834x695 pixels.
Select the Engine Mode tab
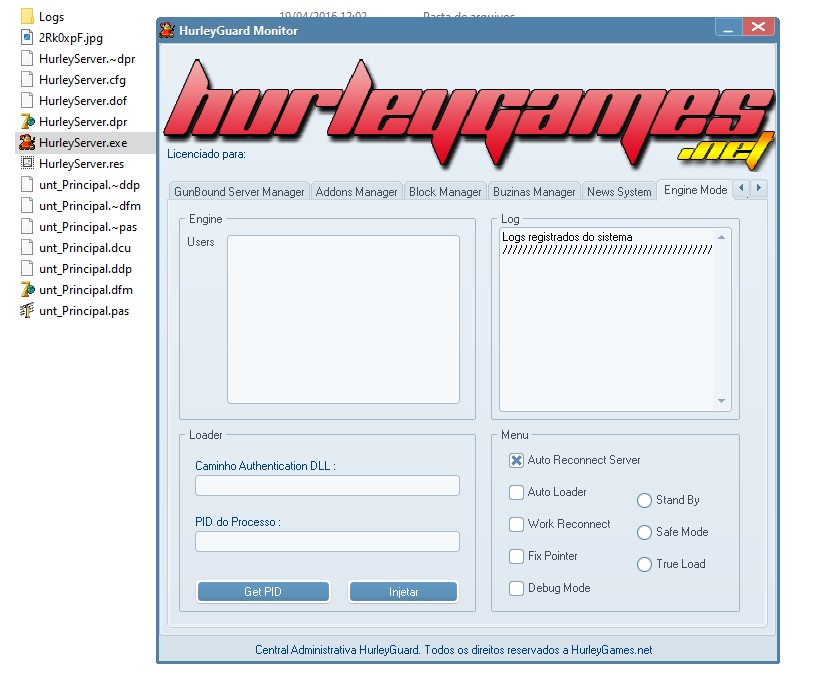pyautogui.click(x=695, y=190)
